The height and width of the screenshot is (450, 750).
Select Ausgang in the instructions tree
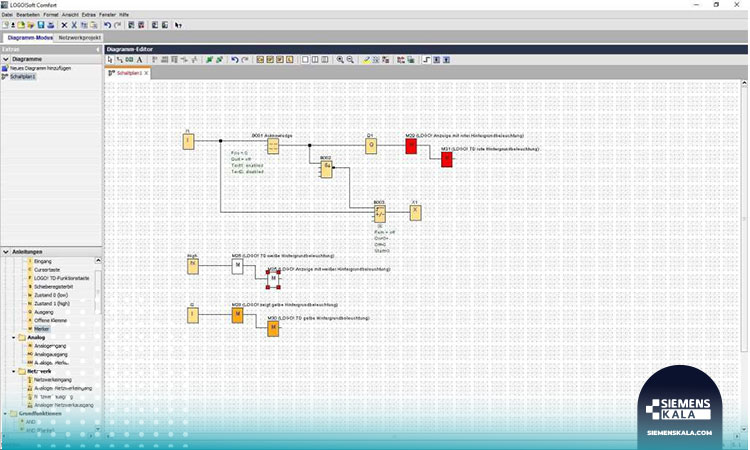click(x=44, y=312)
